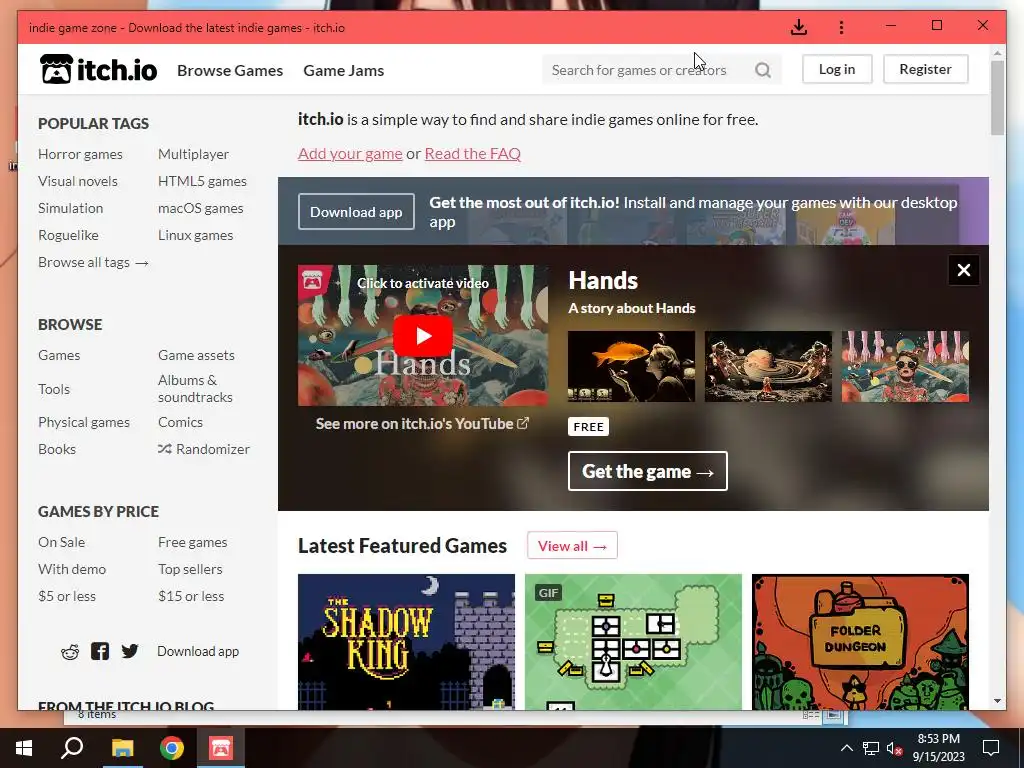Click the muted volume tray icon
This screenshot has width=1024, height=768.
tap(894, 748)
